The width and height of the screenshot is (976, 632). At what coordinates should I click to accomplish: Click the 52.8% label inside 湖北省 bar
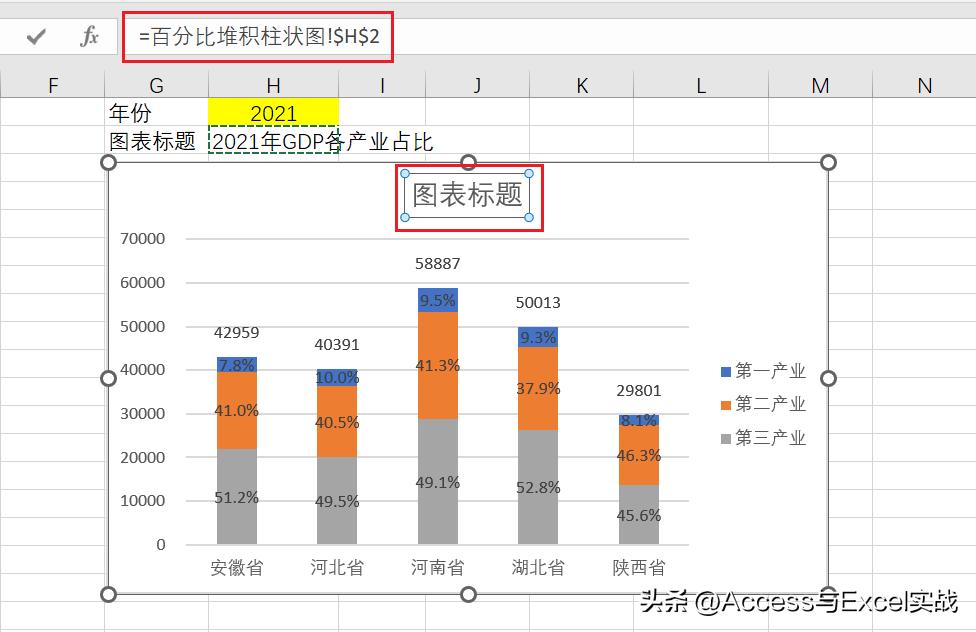tap(537, 488)
